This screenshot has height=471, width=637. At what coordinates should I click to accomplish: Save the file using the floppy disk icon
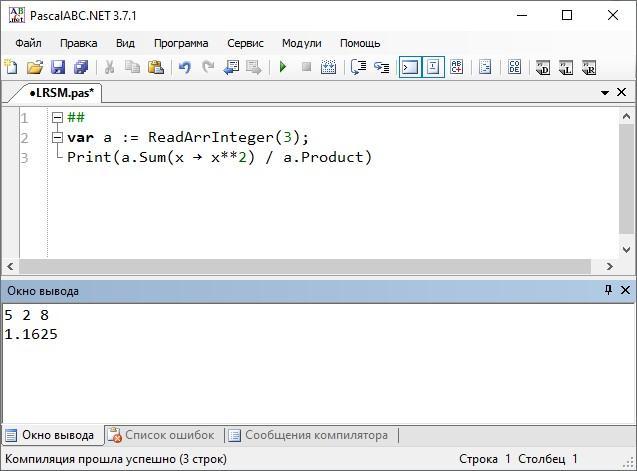click(x=57, y=68)
